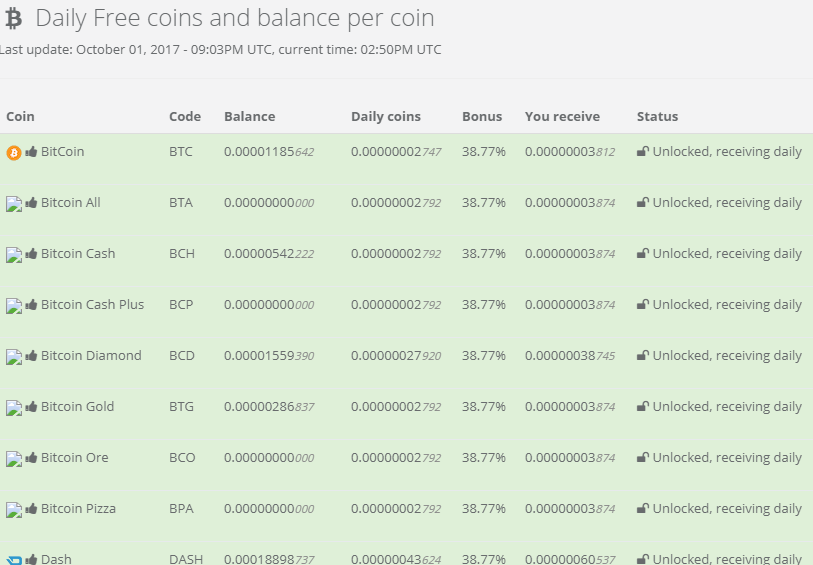813x565 pixels.
Task: Click the orange BitCoin logo icon
Action: click(13, 153)
